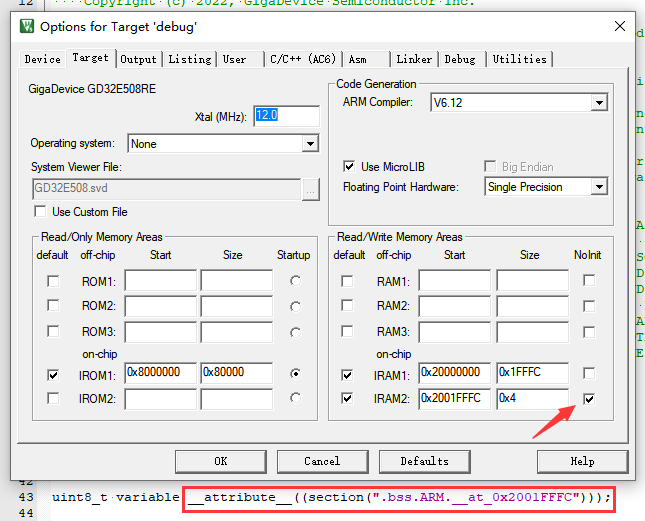
Task: Click the Xtal (MHz) input field
Action: (x=286, y=116)
